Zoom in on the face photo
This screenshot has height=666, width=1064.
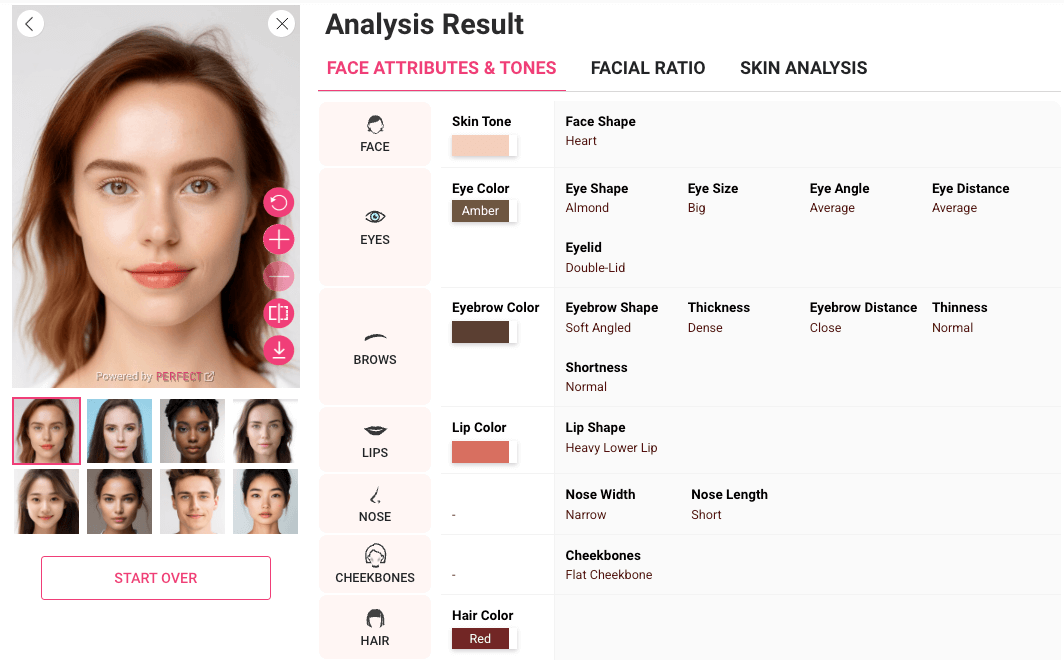[x=278, y=239]
